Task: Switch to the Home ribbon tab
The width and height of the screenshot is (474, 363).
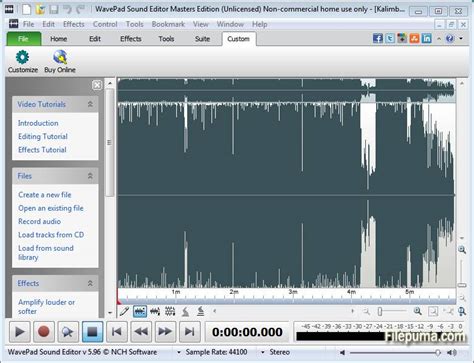Action: pyautogui.click(x=59, y=39)
